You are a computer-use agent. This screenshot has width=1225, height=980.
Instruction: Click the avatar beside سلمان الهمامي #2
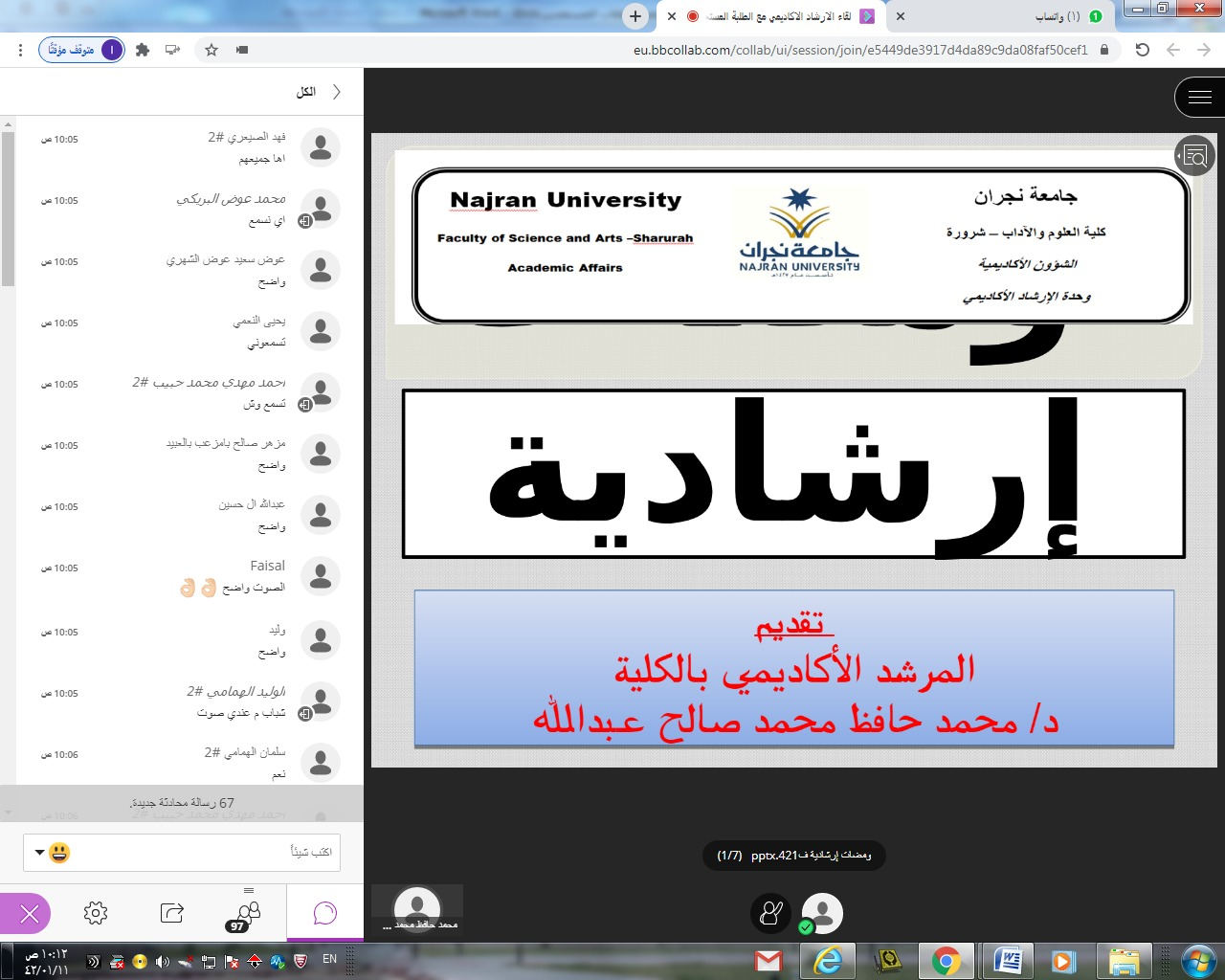[x=321, y=763]
